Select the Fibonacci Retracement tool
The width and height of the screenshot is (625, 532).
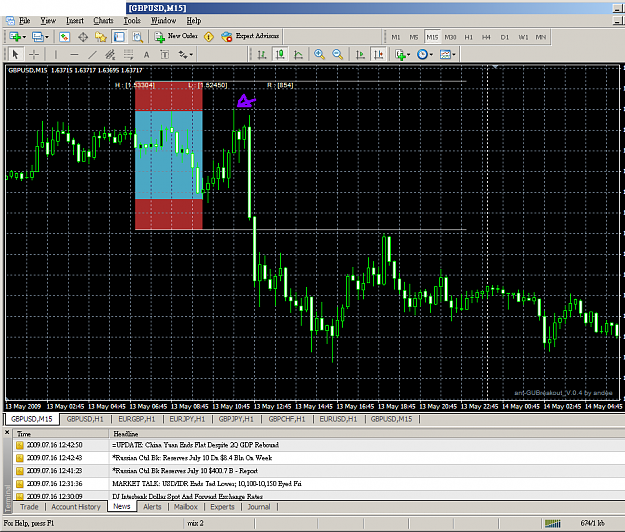tap(128, 54)
